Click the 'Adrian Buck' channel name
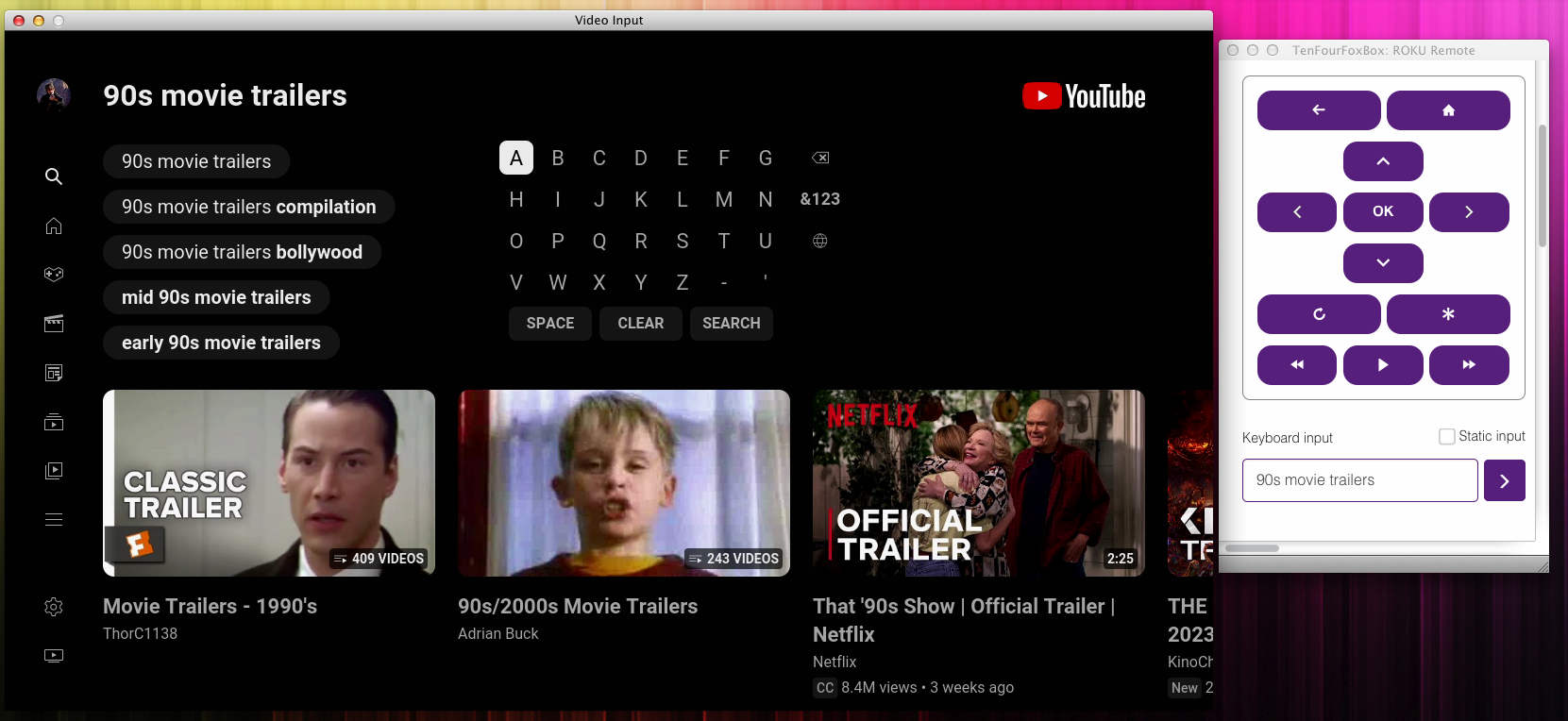The image size is (1568, 721). point(498,634)
